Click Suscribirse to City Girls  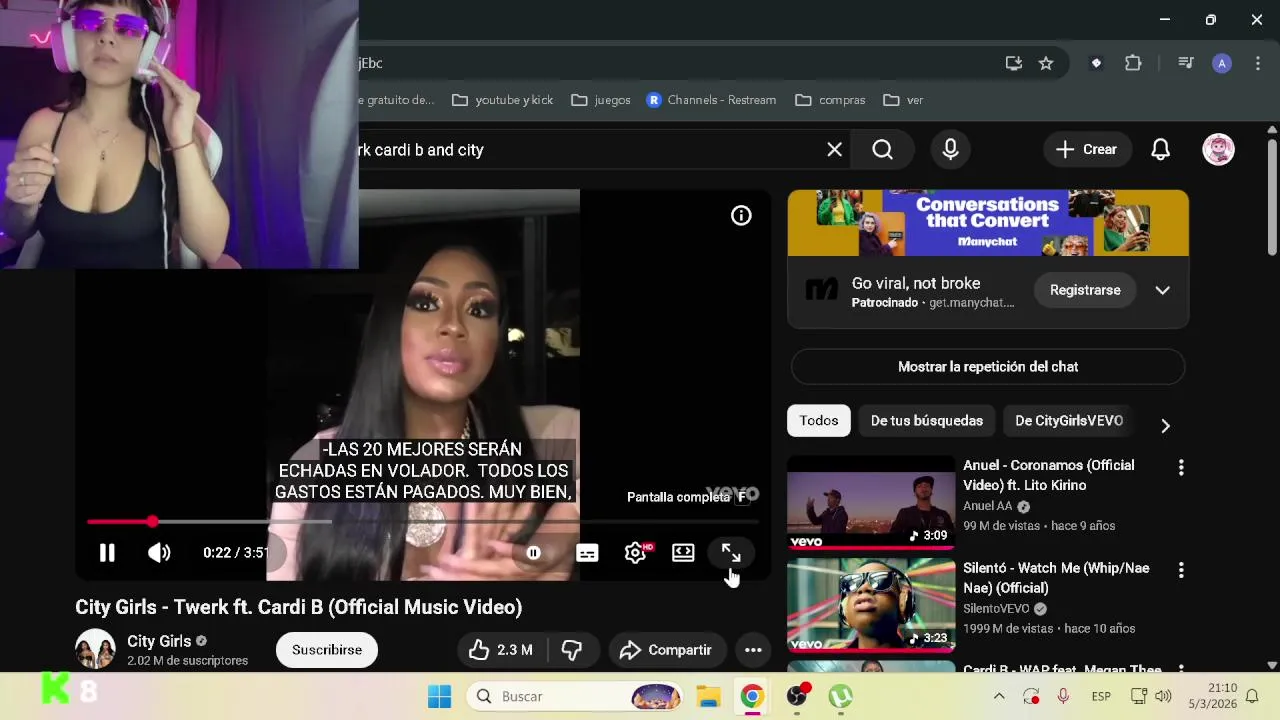click(327, 650)
